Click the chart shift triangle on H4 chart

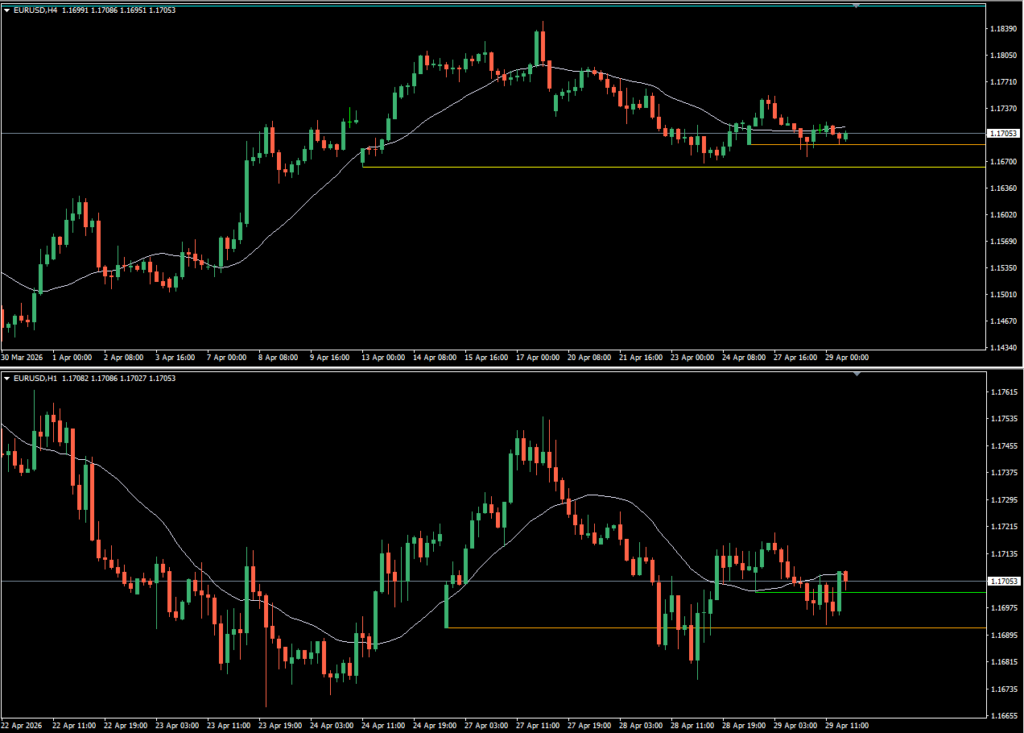(x=856, y=5)
